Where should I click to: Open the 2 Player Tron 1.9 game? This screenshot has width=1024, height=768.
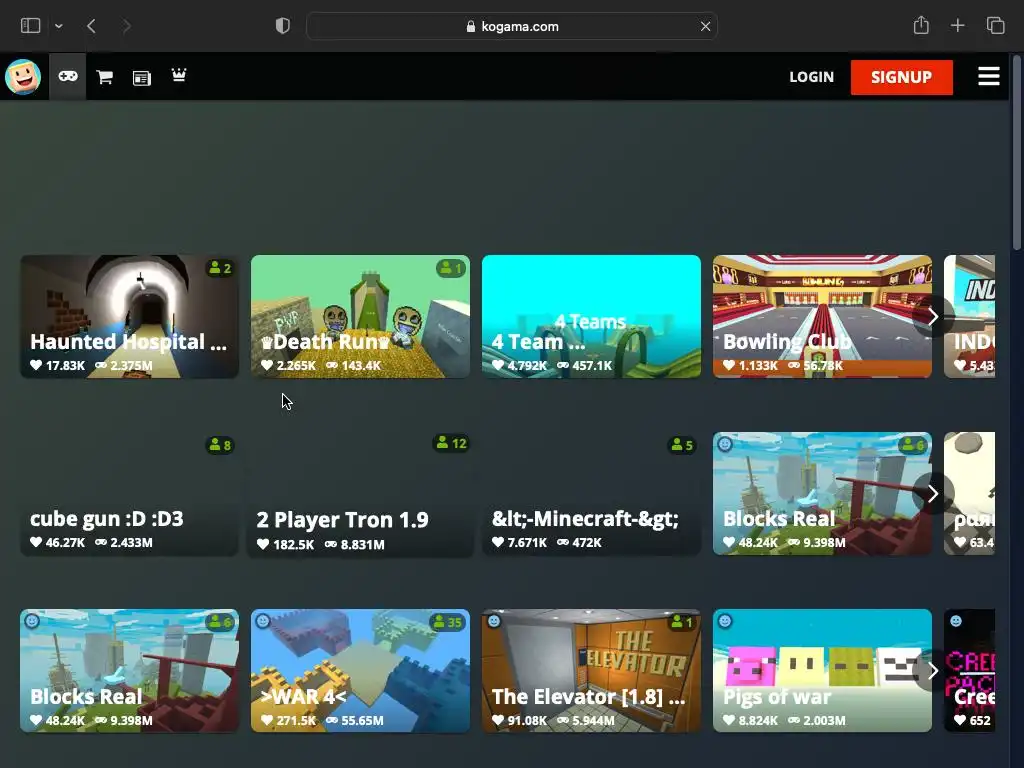point(360,494)
